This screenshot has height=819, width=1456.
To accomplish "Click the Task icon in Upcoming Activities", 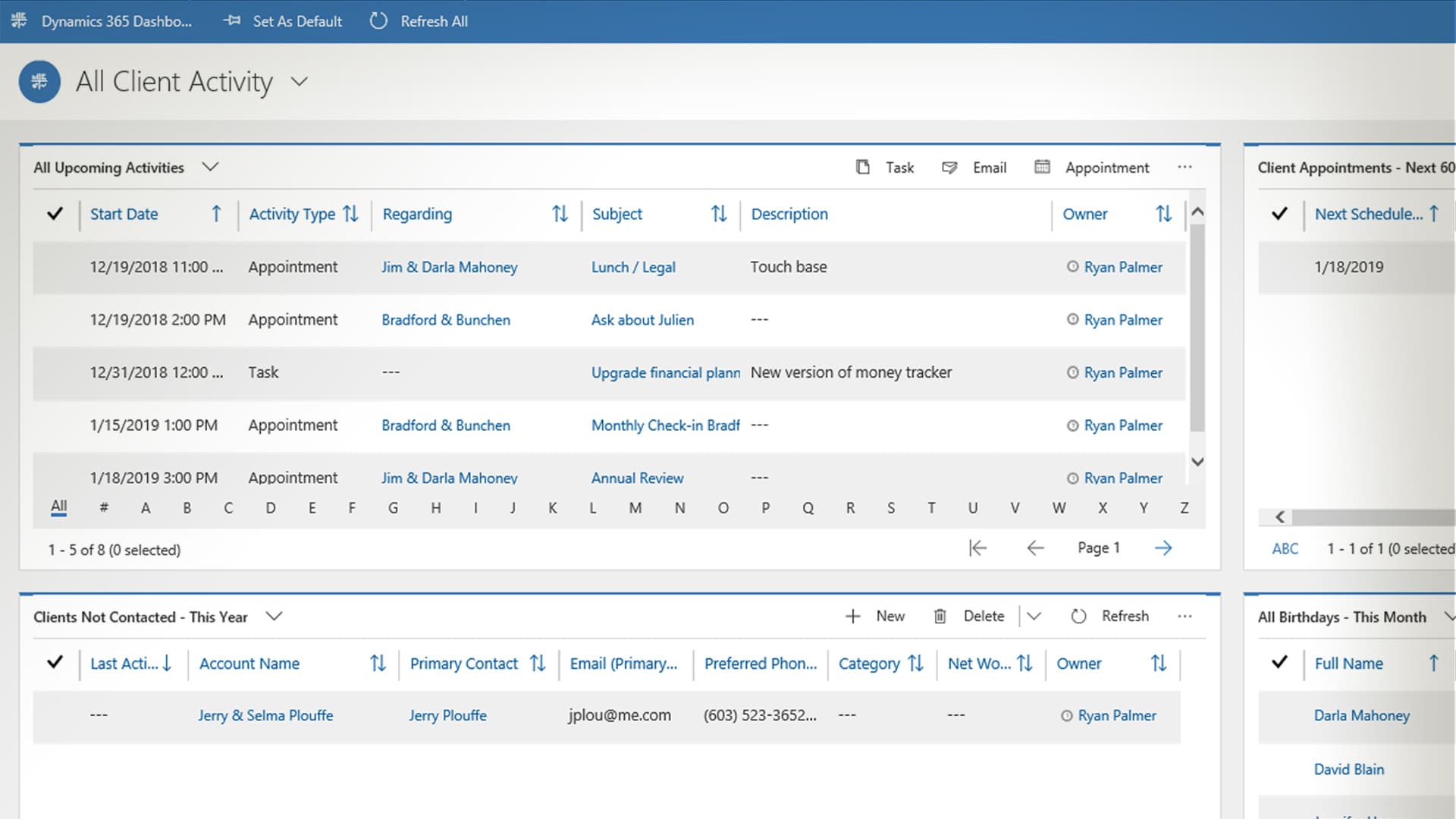I will (x=862, y=167).
